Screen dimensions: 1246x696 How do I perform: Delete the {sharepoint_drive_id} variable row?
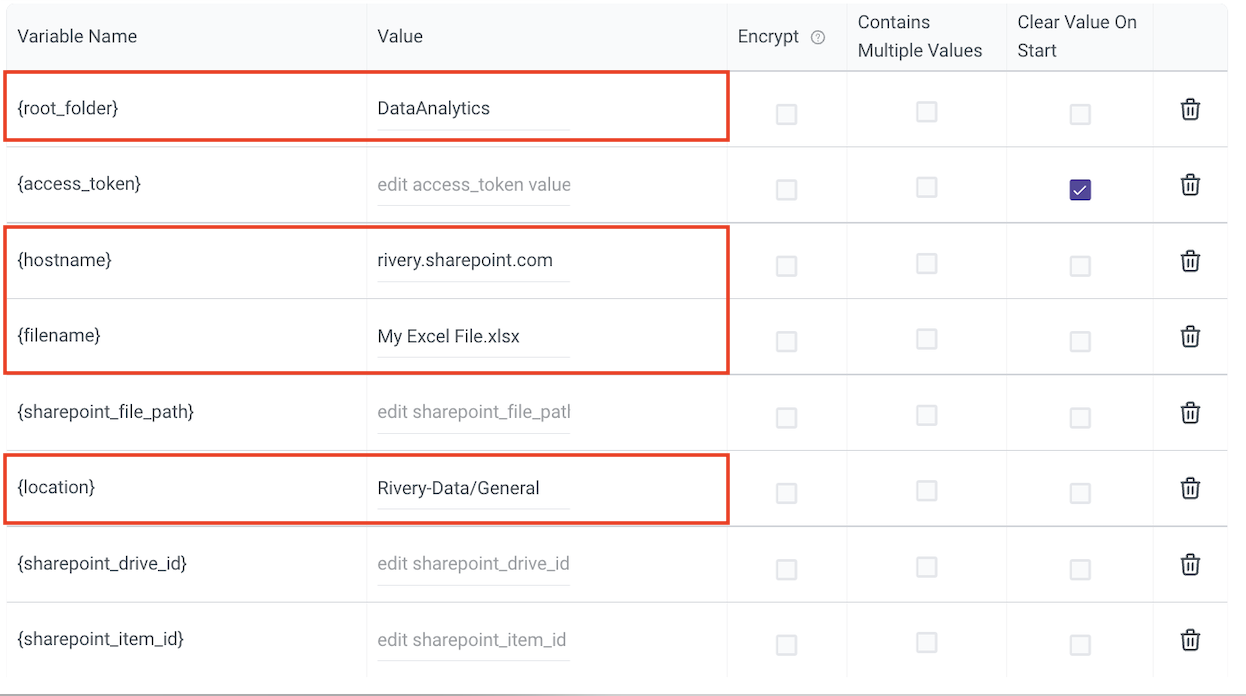[1190, 564]
